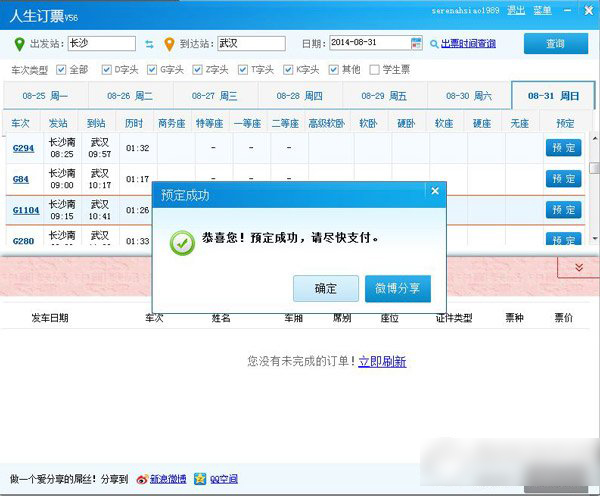Click the orange arrival station pin icon
The width and height of the screenshot is (600, 496).
[x=169, y=44]
